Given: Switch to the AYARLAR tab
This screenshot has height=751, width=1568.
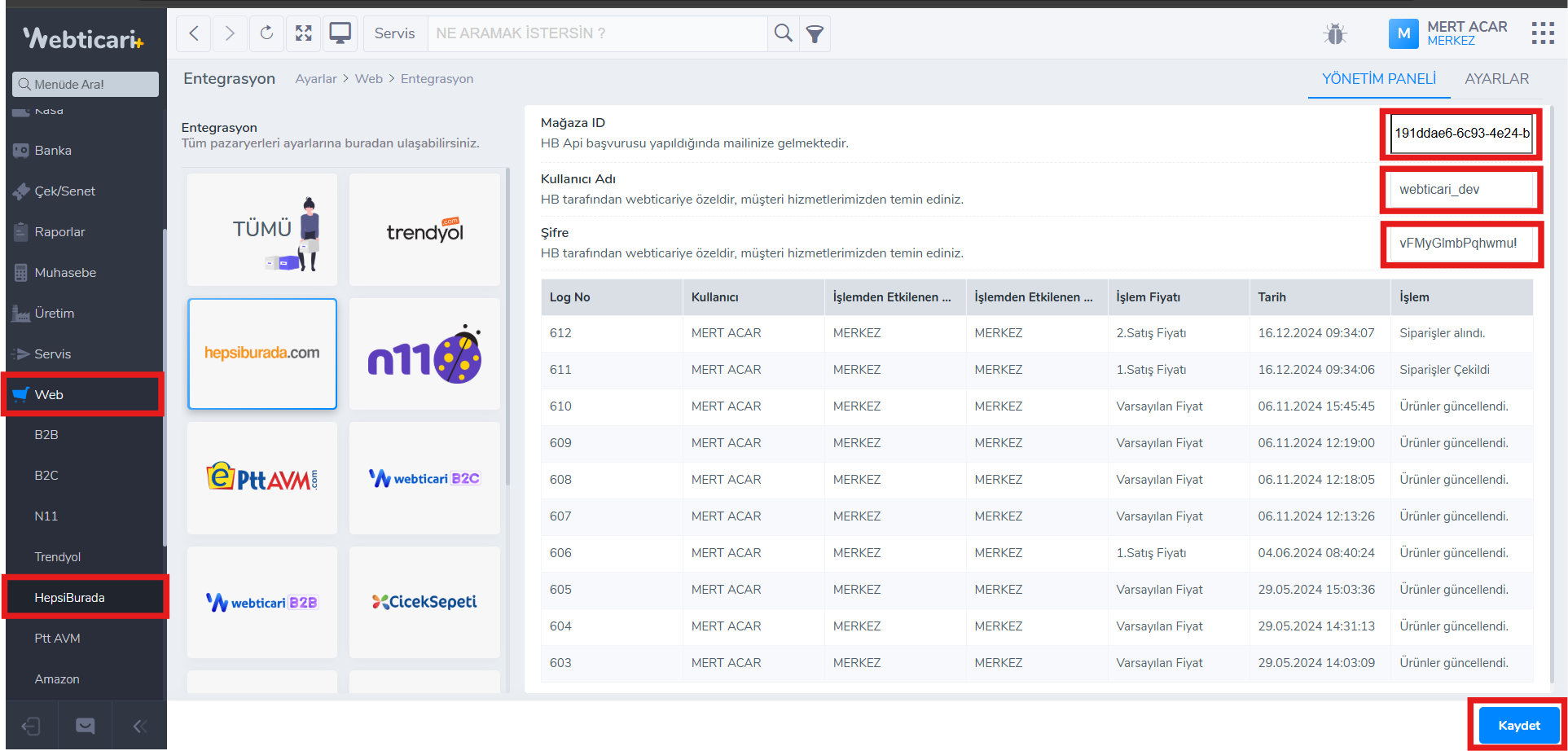Looking at the screenshot, I should click(1496, 79).
